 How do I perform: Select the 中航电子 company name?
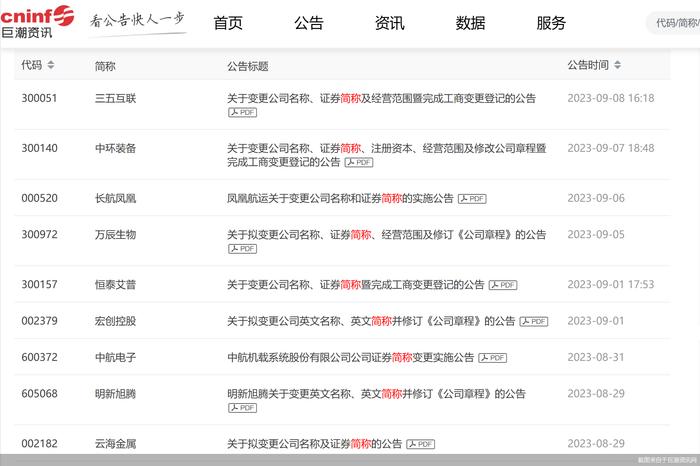[115, 357]
